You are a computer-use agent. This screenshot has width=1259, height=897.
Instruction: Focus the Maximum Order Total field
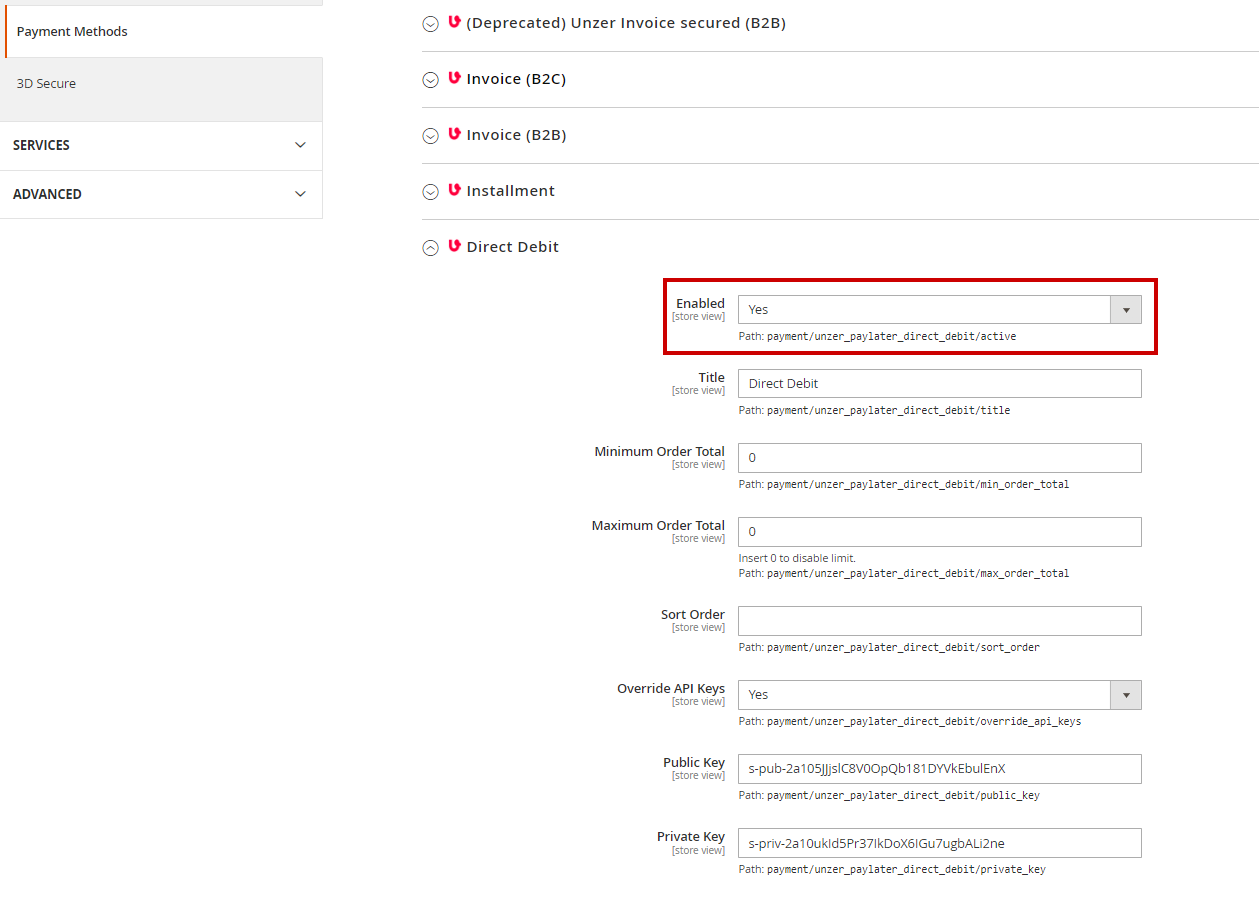click(939, 532)
